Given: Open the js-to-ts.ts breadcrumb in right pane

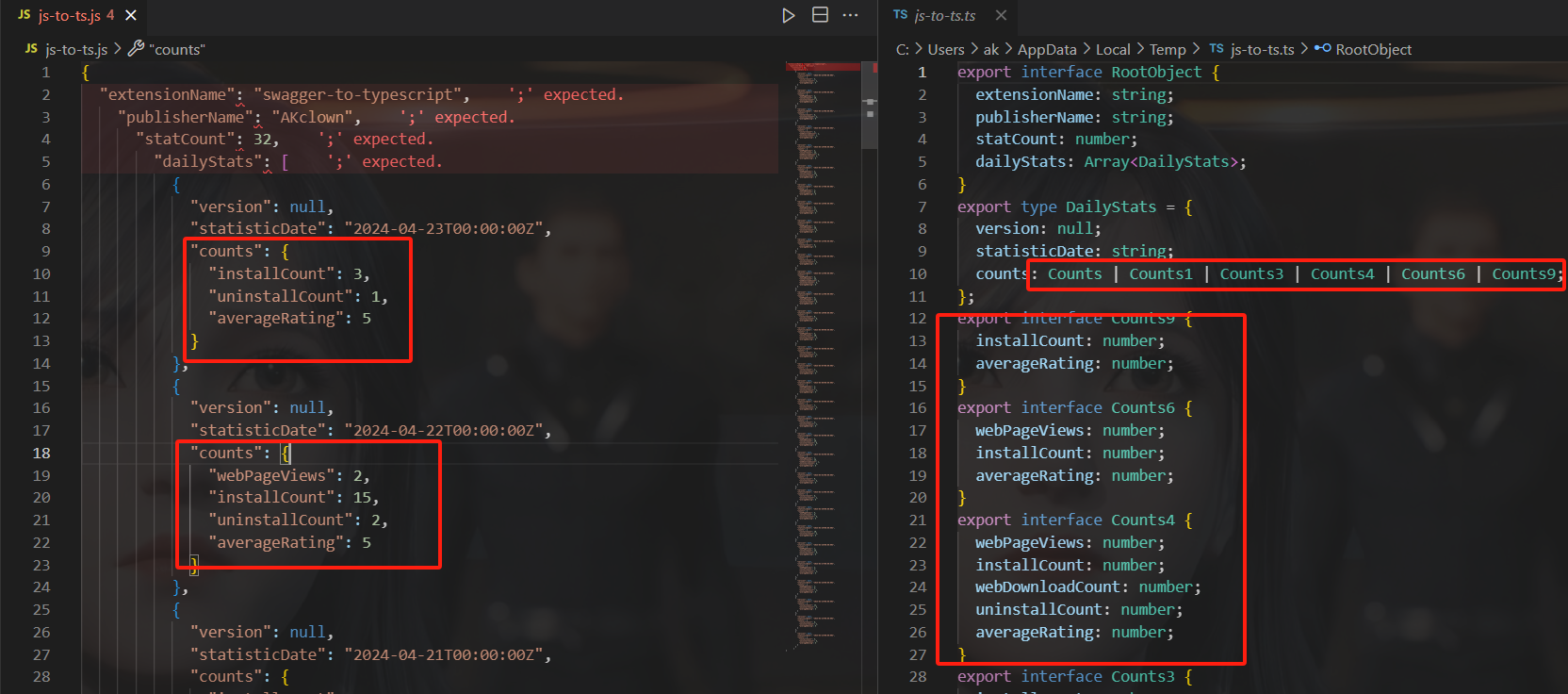Looking at the screenshot, I should 1263,49.
